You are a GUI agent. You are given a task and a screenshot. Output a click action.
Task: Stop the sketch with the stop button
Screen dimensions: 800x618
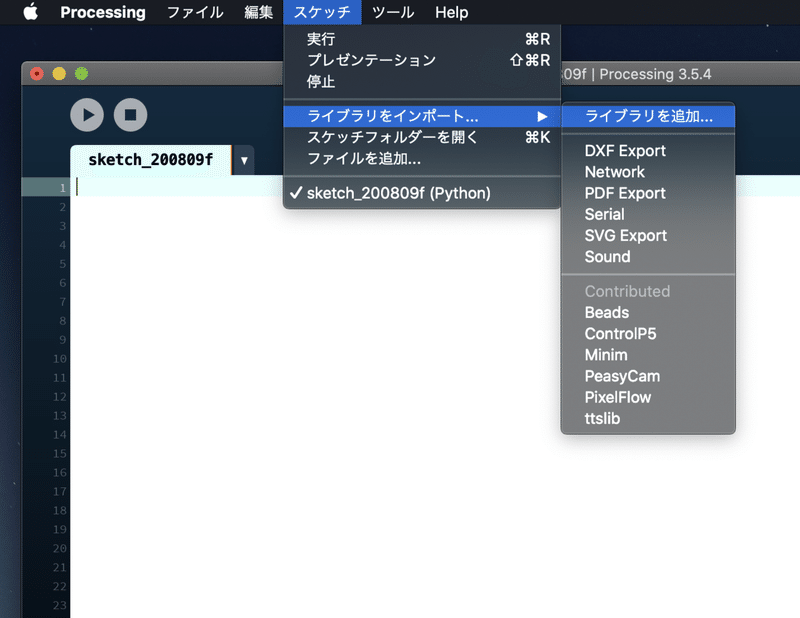(131, 115)
